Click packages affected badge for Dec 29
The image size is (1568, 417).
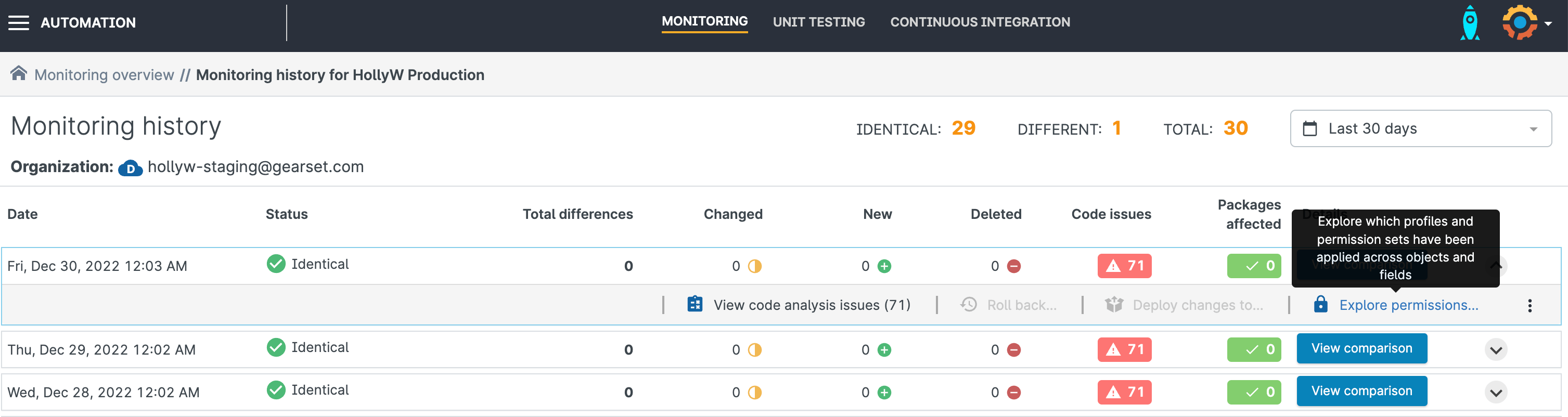[x=1253, y=349]
